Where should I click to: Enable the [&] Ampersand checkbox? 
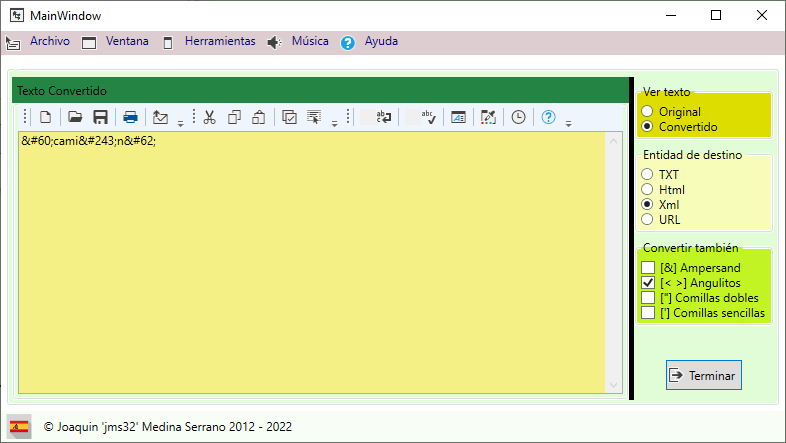(x=648, y=268)
